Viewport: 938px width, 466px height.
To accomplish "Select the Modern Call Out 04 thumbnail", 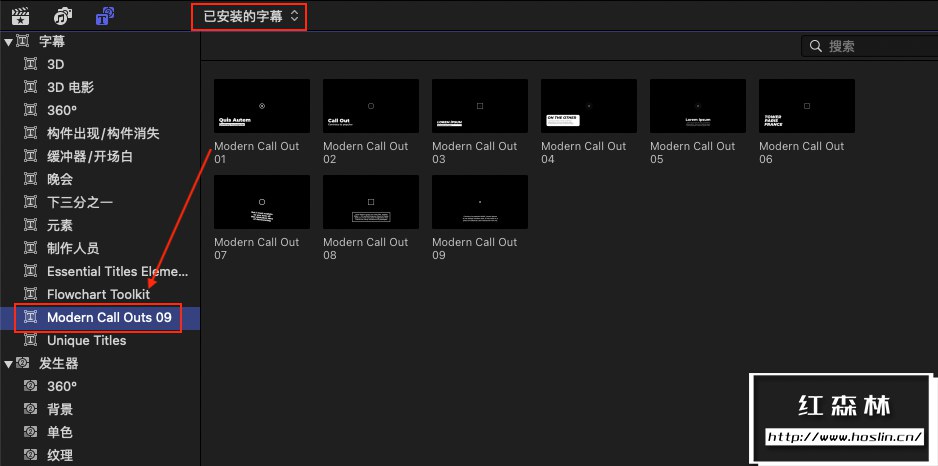I will 589,106.
